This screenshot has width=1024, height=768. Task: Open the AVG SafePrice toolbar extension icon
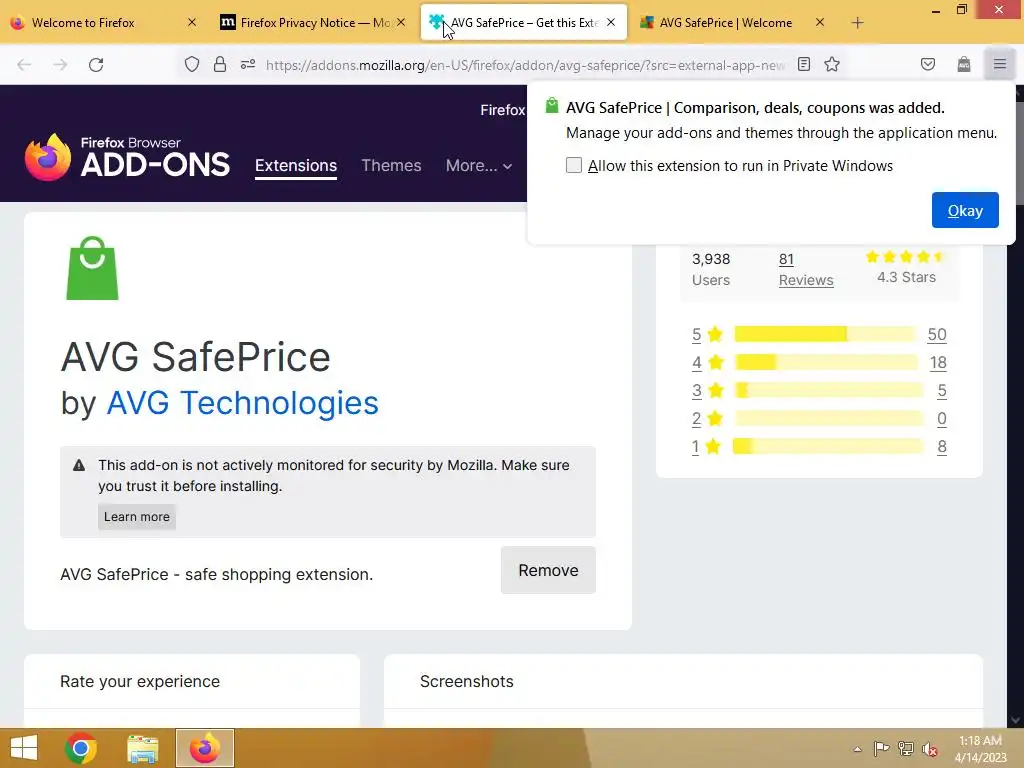pos(964,64)
